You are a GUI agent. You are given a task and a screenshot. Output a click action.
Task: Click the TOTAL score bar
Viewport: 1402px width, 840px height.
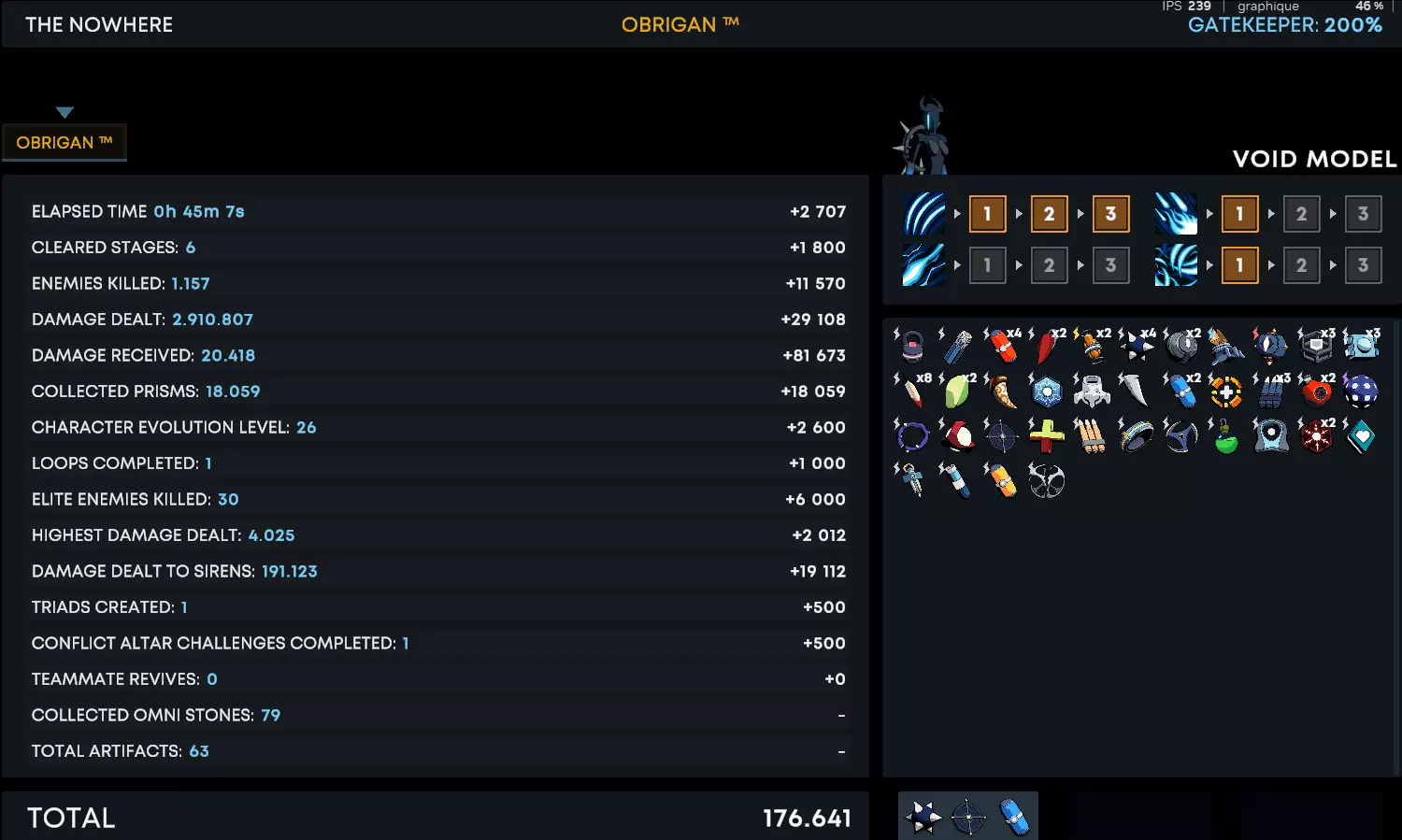click(436, 818)
